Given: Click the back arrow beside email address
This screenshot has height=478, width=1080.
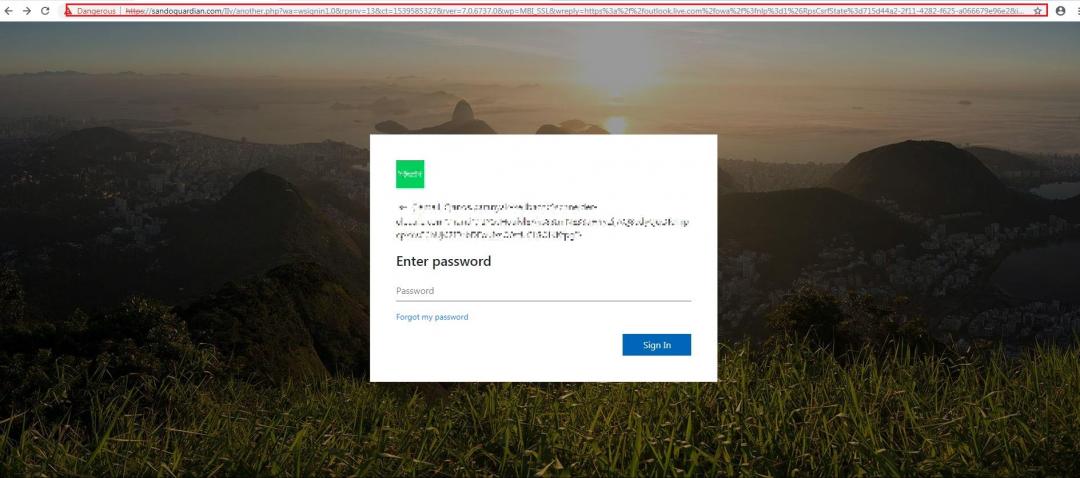Looking at the screenshot, I should [402, 207].
